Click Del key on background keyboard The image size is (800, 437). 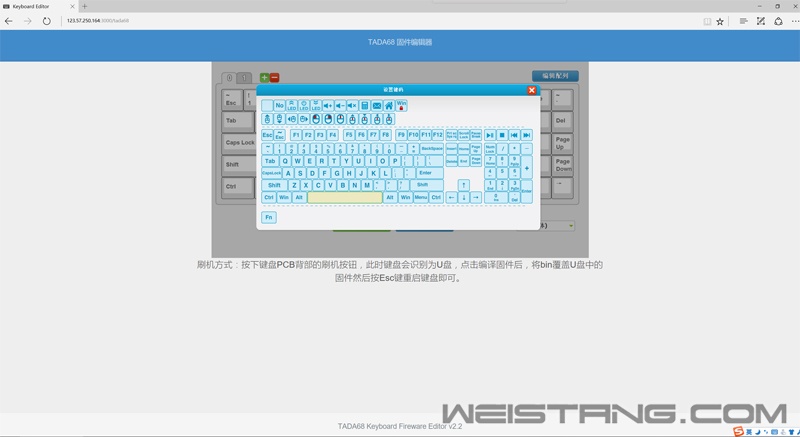(562, 122)
